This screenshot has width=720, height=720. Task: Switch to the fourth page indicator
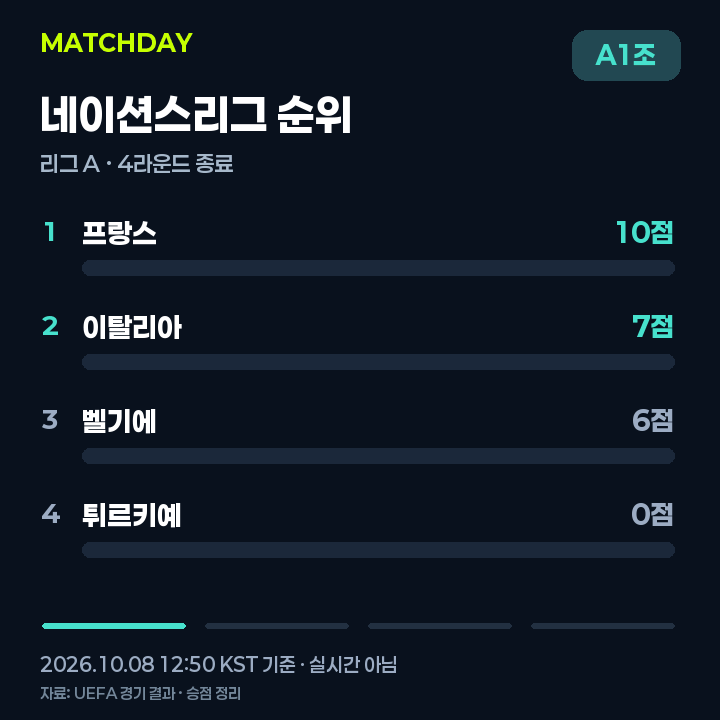tap(603, 626)
